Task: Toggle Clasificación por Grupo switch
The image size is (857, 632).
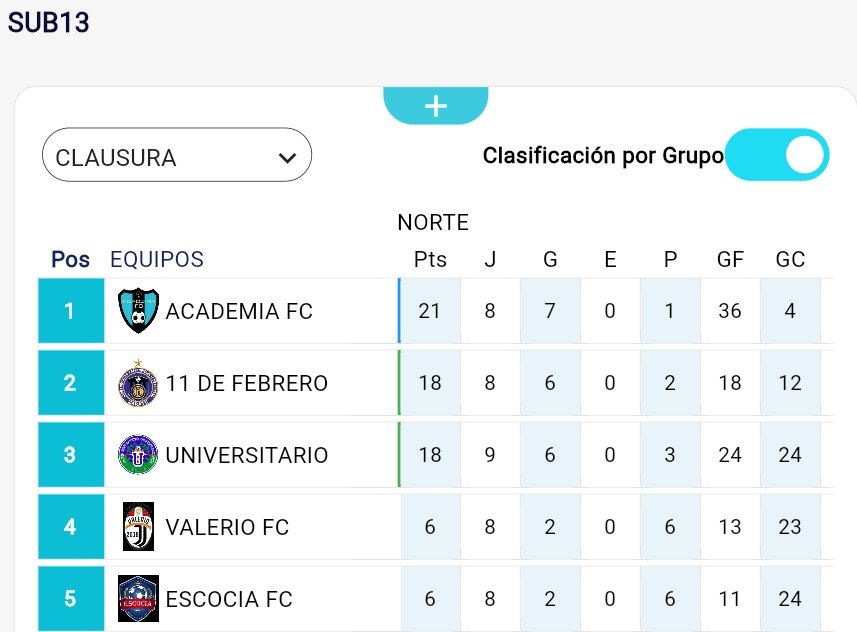Action: [777, 155]
